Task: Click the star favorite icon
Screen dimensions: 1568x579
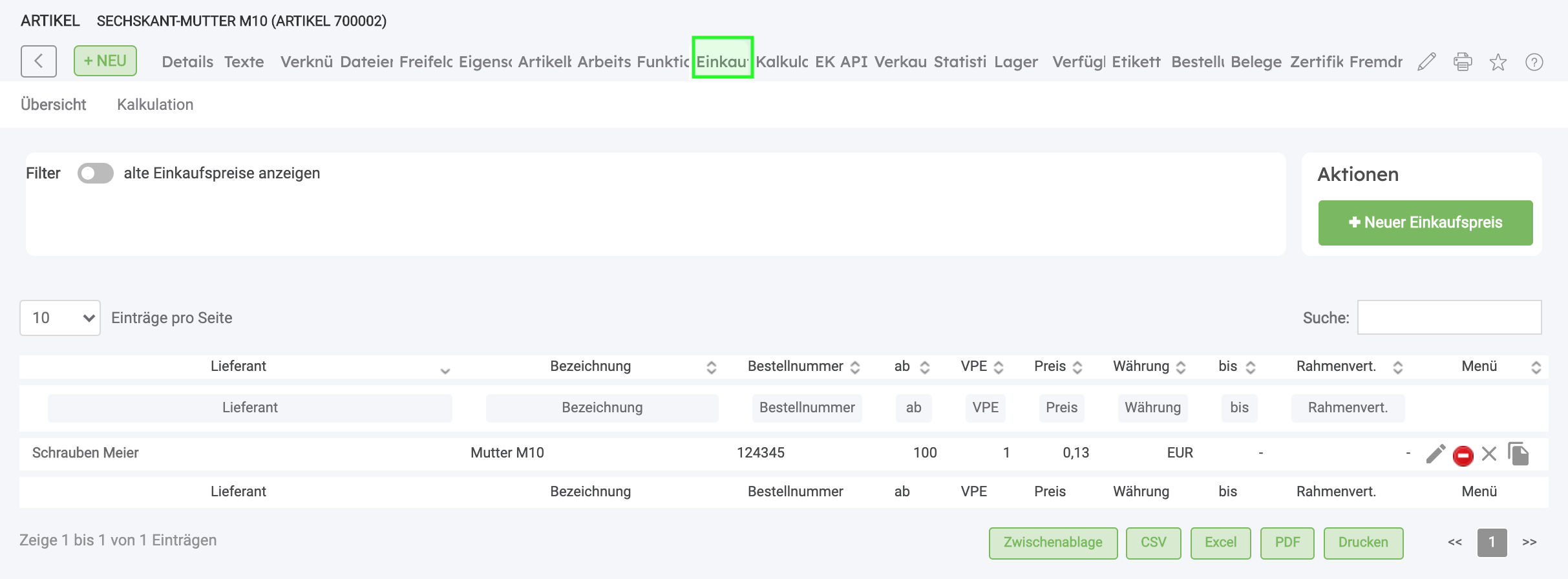Action: point(1498,62)
